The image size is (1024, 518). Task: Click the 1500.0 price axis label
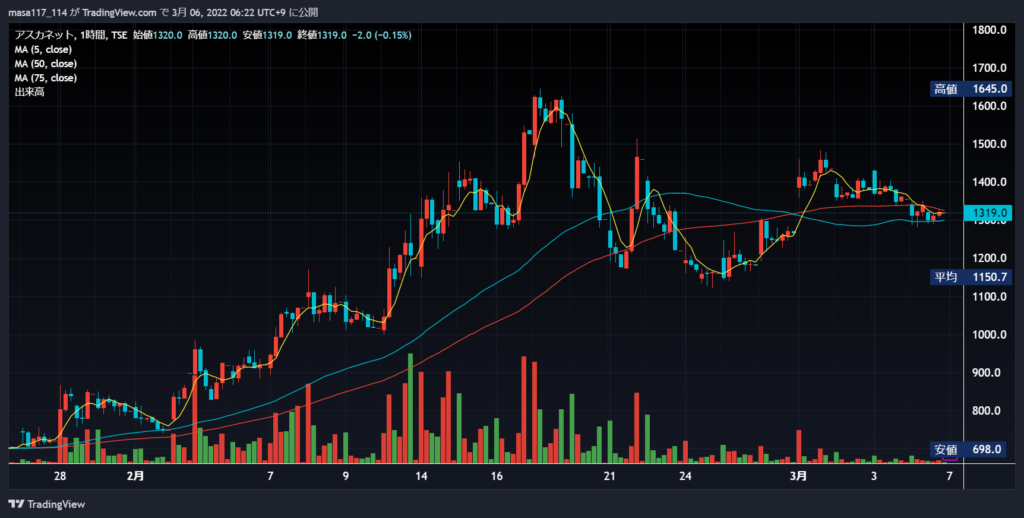987,144
